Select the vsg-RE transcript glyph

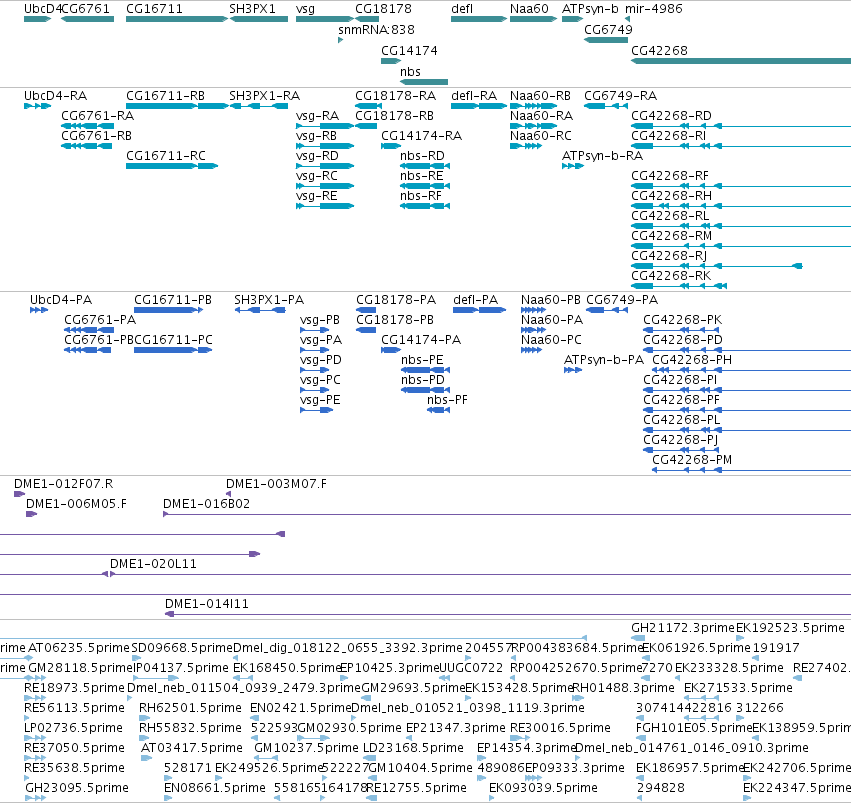coord(325,206)
